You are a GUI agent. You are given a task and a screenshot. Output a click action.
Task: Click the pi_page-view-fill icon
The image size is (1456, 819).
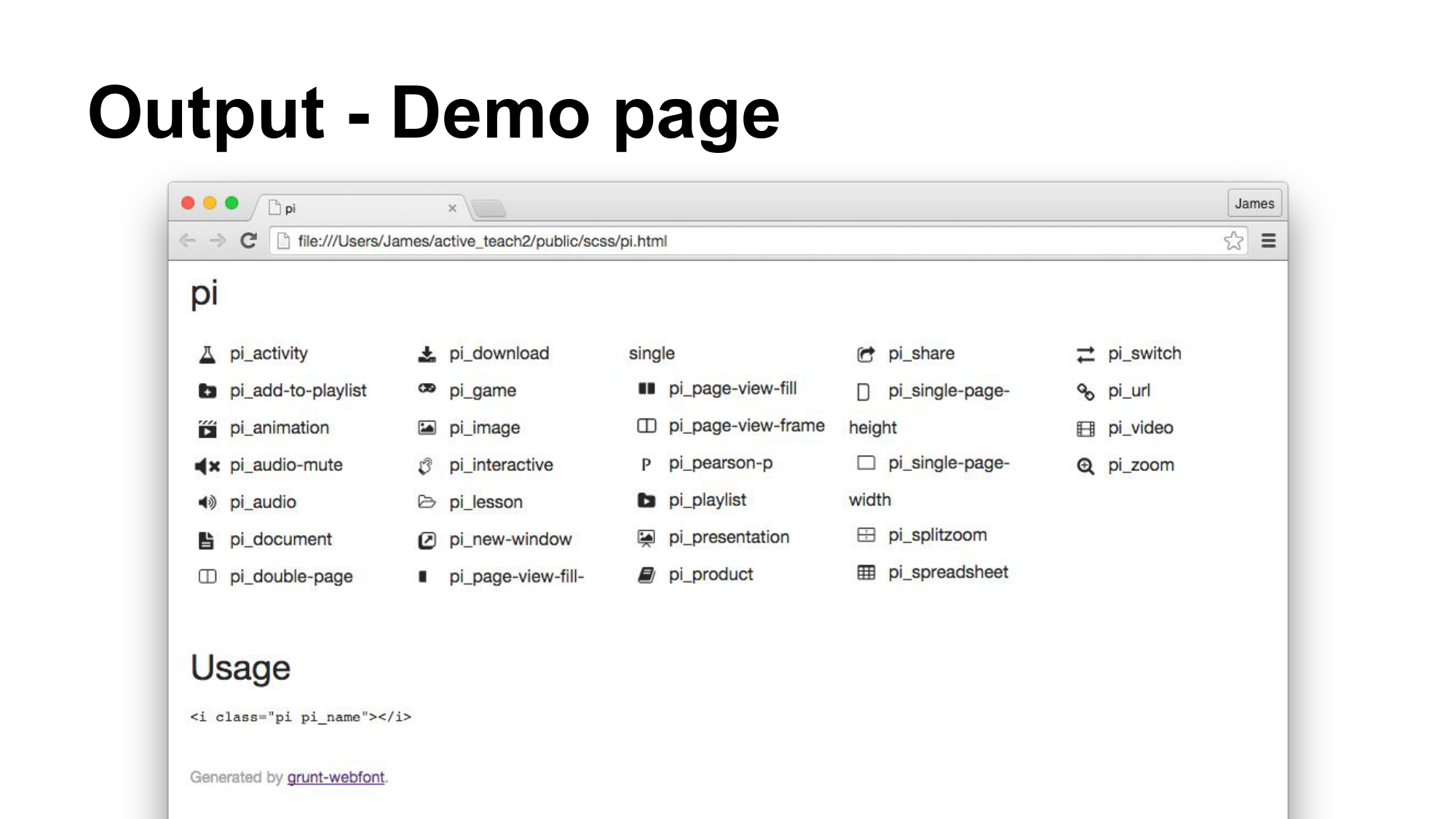point(646,389)
